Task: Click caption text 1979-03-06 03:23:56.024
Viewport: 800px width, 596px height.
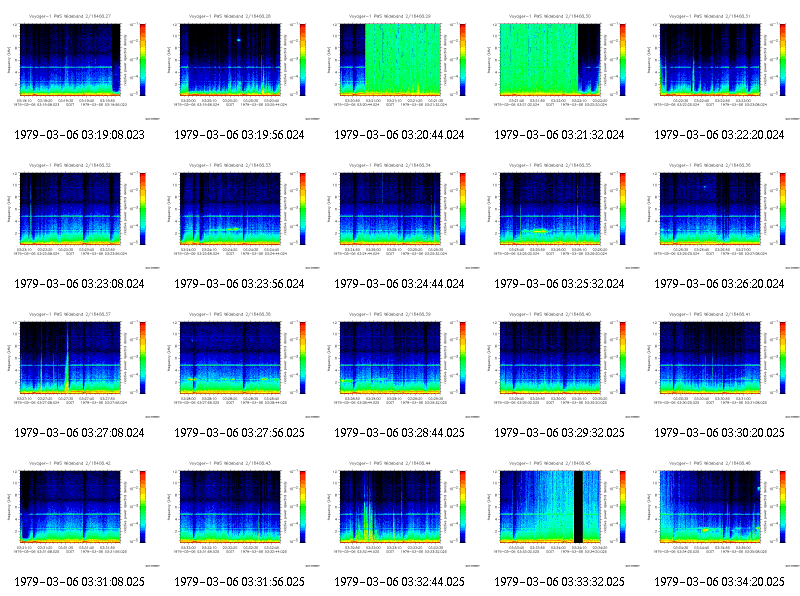Action: 239,284
